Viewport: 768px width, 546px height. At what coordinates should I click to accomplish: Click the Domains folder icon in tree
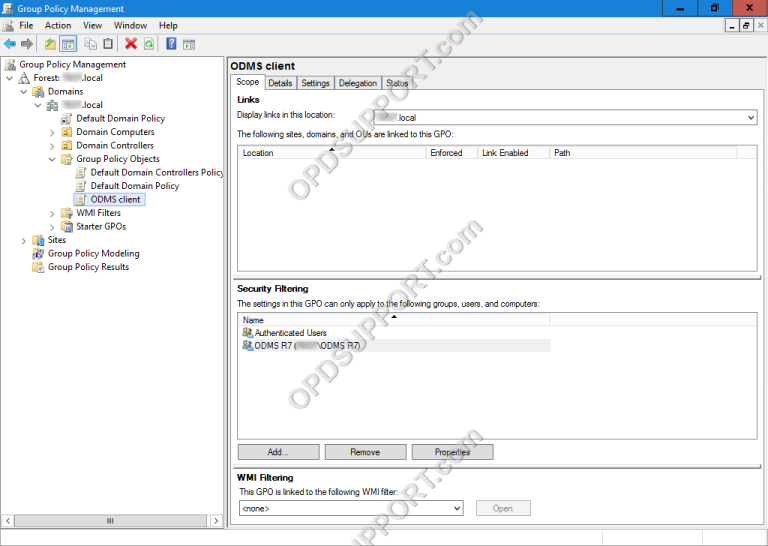click(38, 92)
